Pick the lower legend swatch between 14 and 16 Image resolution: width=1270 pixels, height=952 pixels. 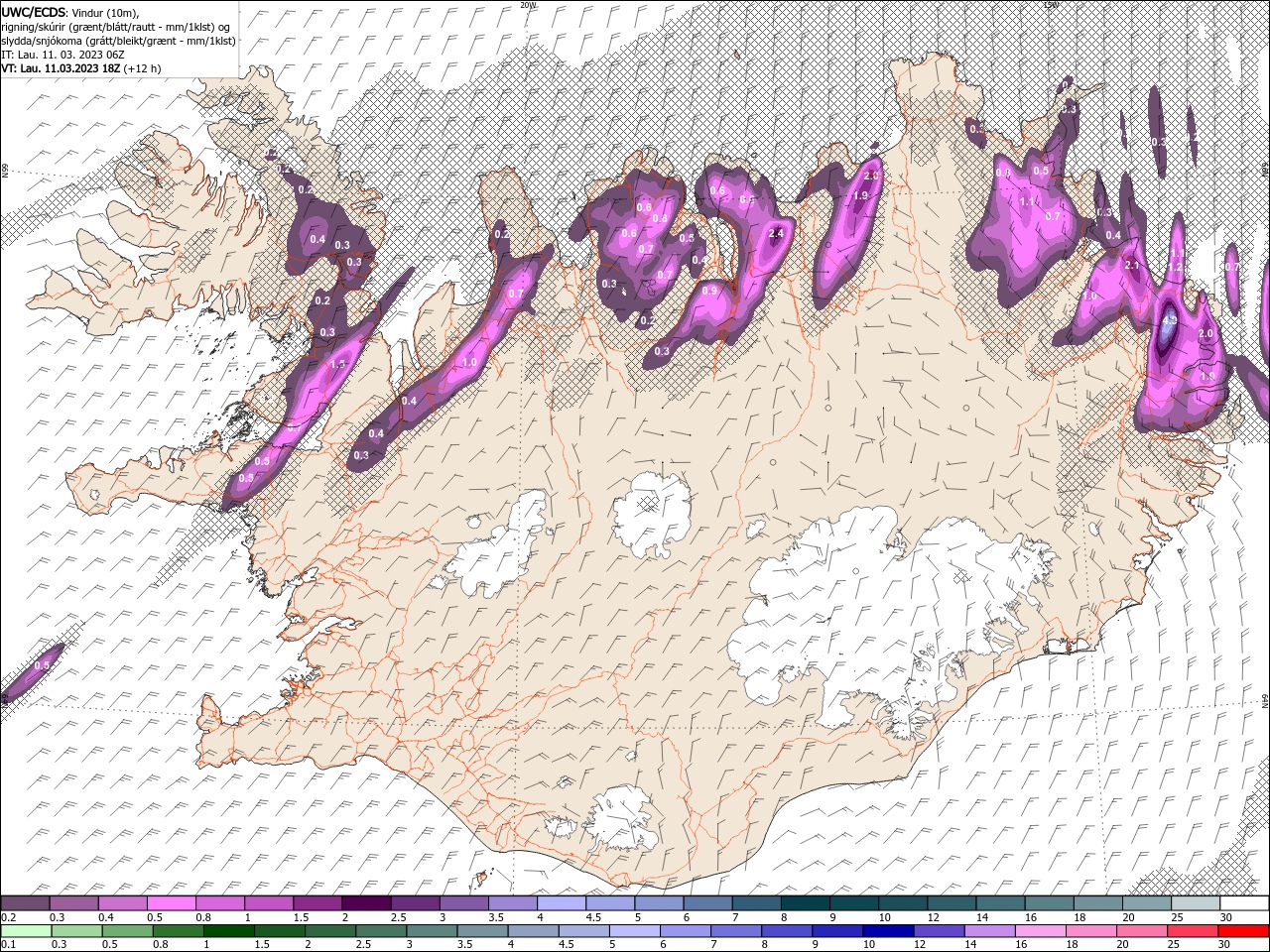(x=988, y=931)
